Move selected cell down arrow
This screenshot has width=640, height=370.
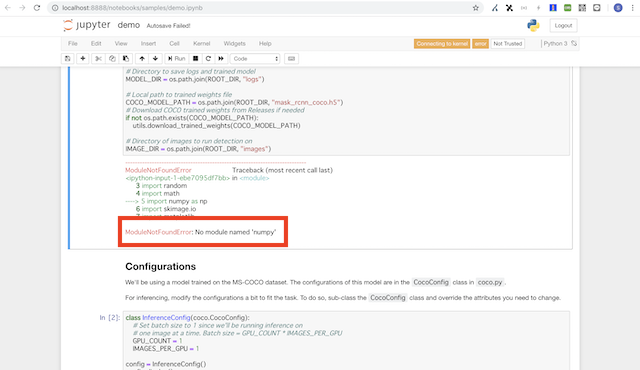(156, 59)
